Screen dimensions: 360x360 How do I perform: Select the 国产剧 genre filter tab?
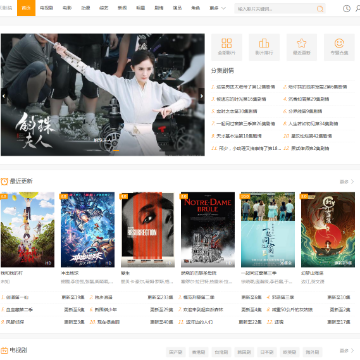pyautogui.click(x=175, y=352)
